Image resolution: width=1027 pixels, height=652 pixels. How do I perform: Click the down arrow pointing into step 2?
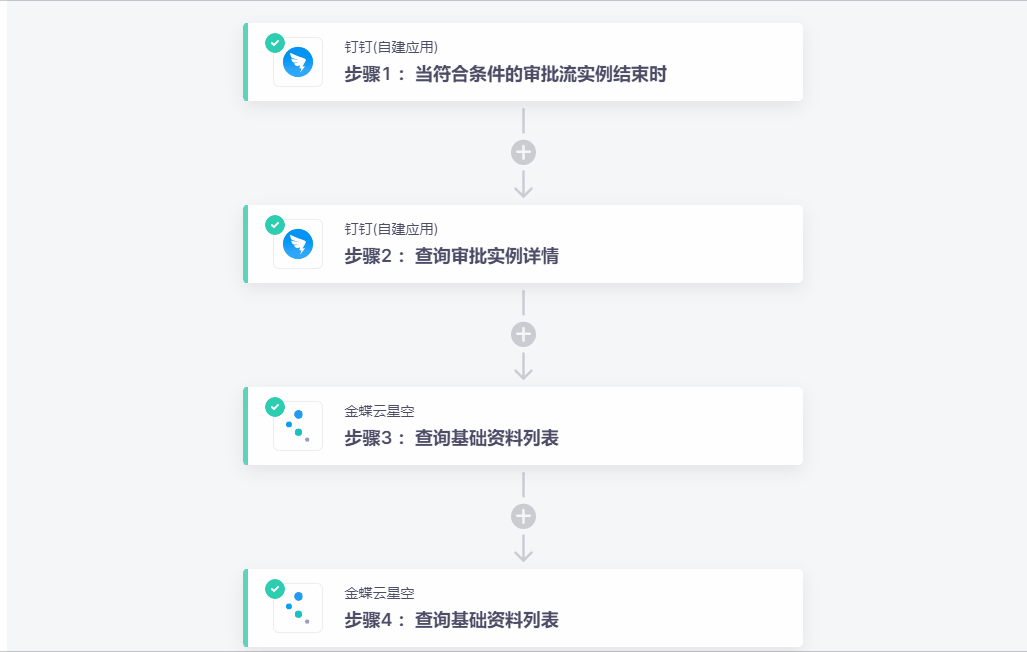(x=523, y=186)
